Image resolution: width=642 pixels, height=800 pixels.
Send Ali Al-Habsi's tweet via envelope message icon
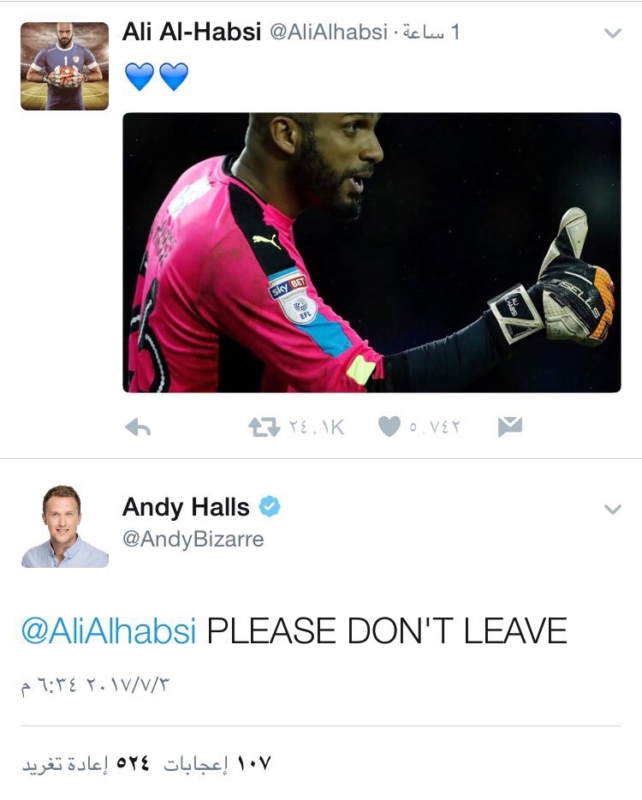(510, 427)
